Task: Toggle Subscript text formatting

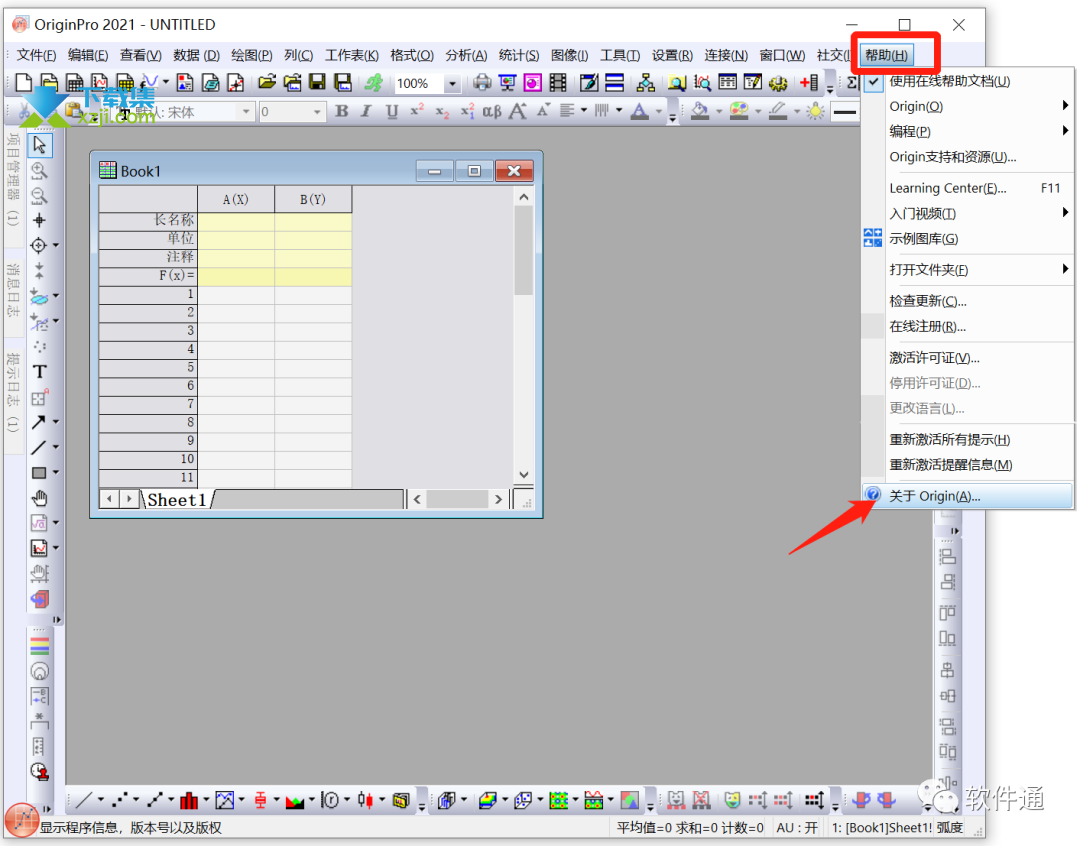Action: tap(442, 112)
